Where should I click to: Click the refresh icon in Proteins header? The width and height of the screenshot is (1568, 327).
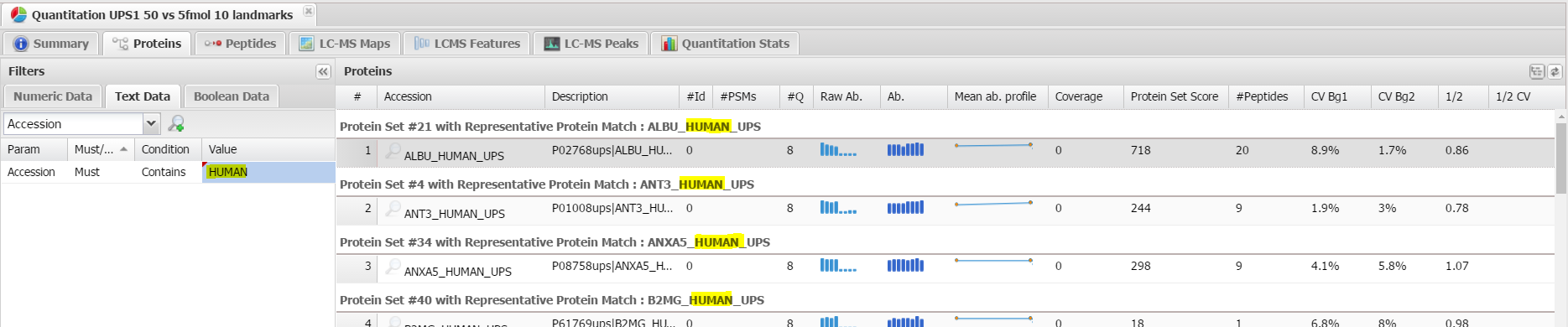[1555, 71]
